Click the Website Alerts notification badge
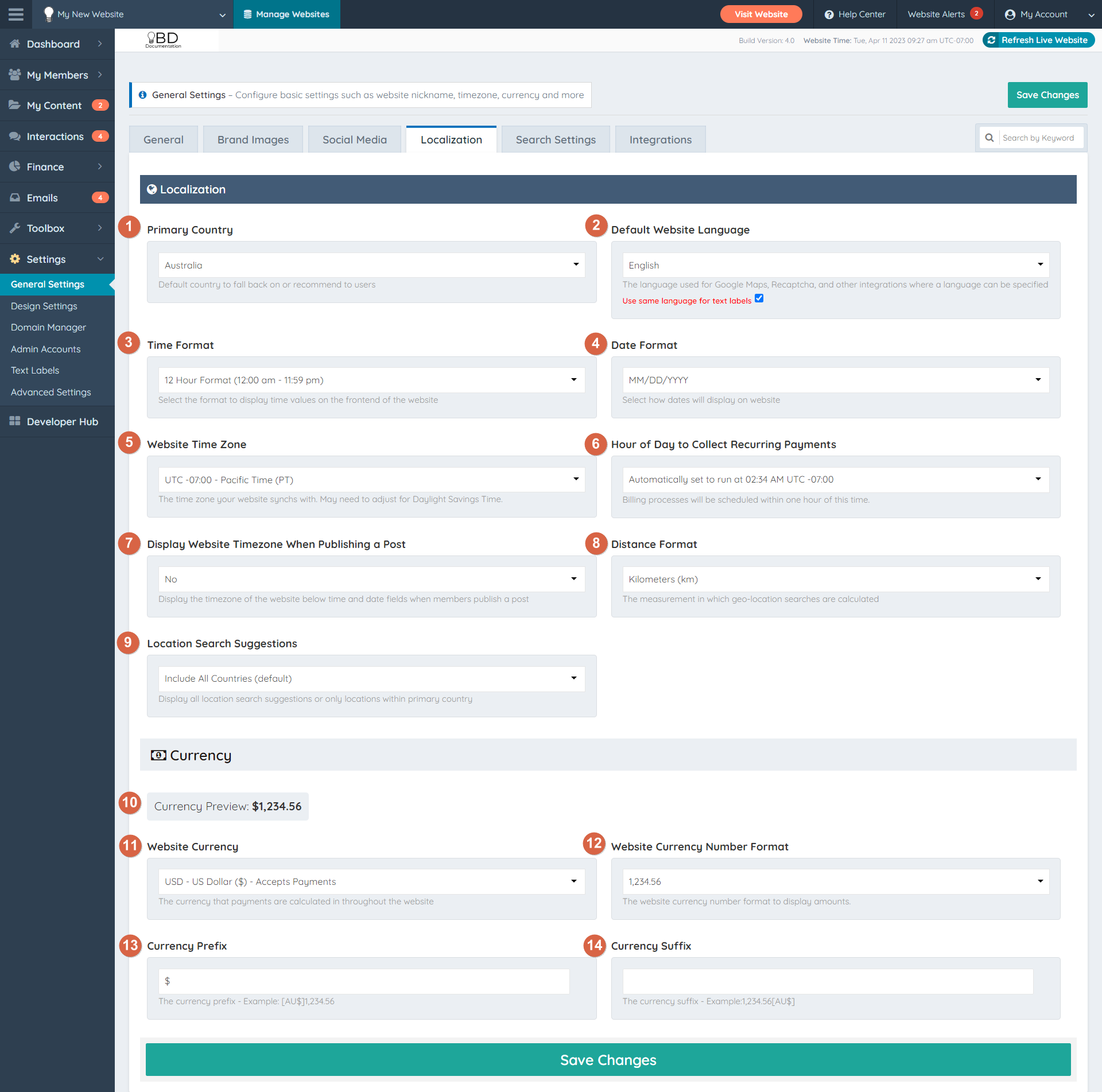Viewport: 1102px width, 1092px height. [976, 13]
